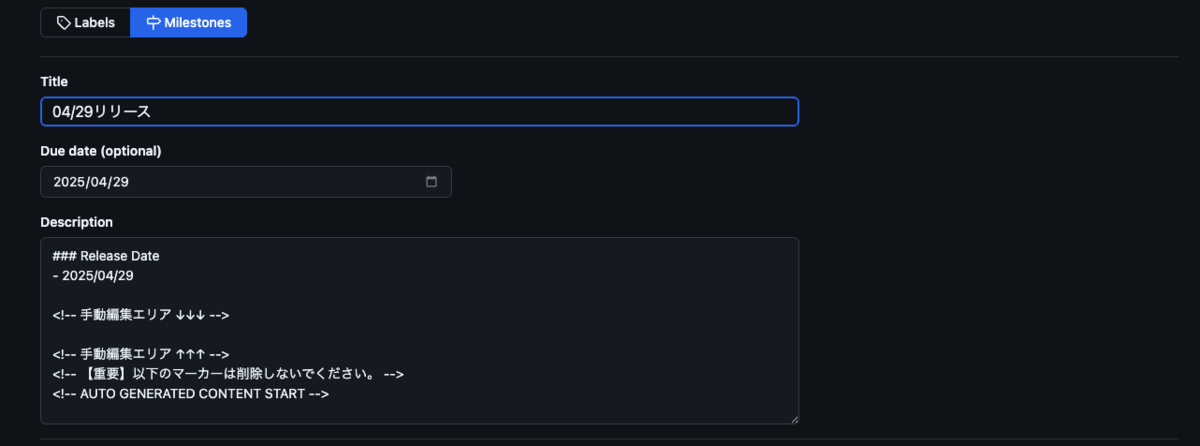Image resolution: width=1200 pixels, height=446 pixels.
Task: Click the signpost icon beside Milestones
Action: (x=153, y=22)
